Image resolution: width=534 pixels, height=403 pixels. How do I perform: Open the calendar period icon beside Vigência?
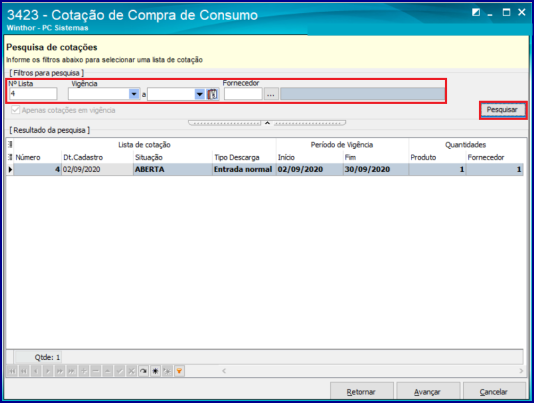pyautogui.click(x=213, y=94)
